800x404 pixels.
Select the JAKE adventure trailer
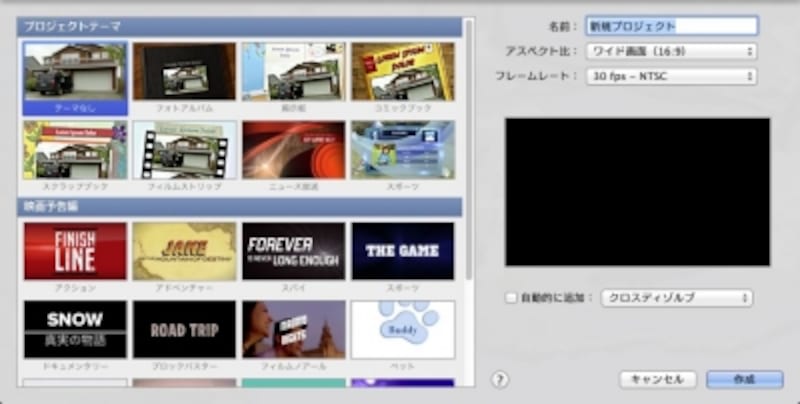[x=184, y=251]
